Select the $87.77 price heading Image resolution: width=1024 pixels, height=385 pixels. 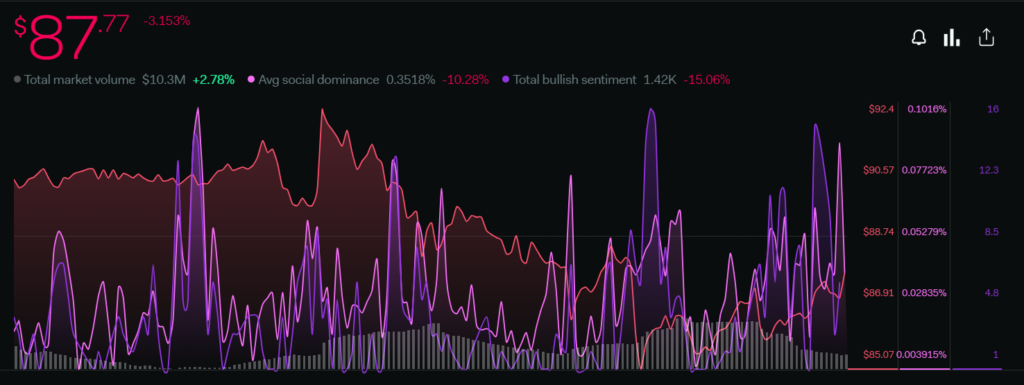click(x=71, y=37)
